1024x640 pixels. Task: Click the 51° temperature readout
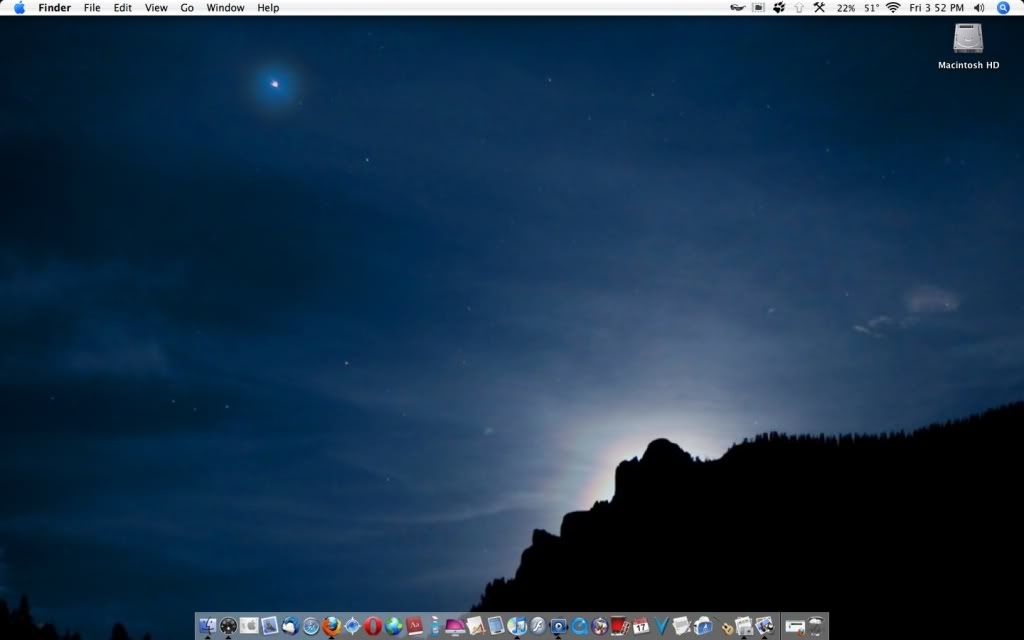point(871,8)
